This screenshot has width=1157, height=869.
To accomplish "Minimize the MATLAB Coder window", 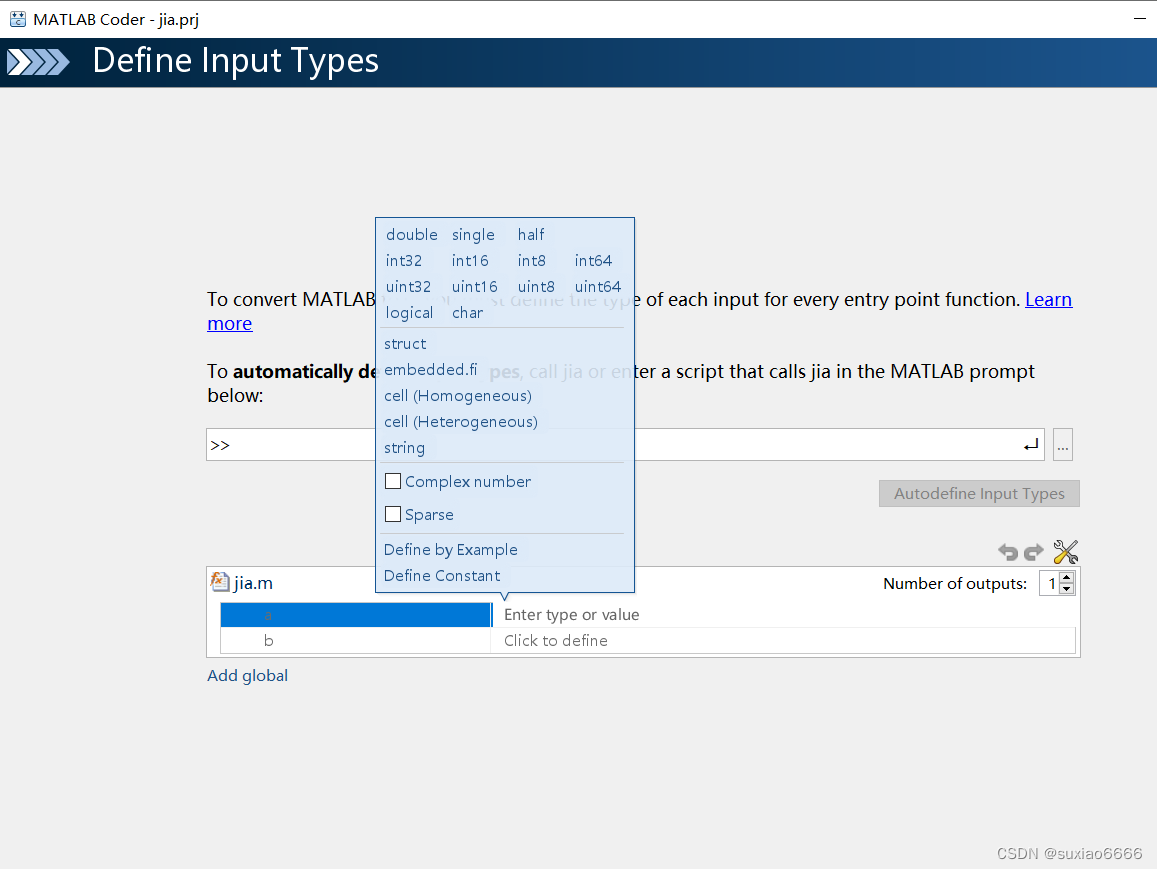I will (x=1139, y=19).
